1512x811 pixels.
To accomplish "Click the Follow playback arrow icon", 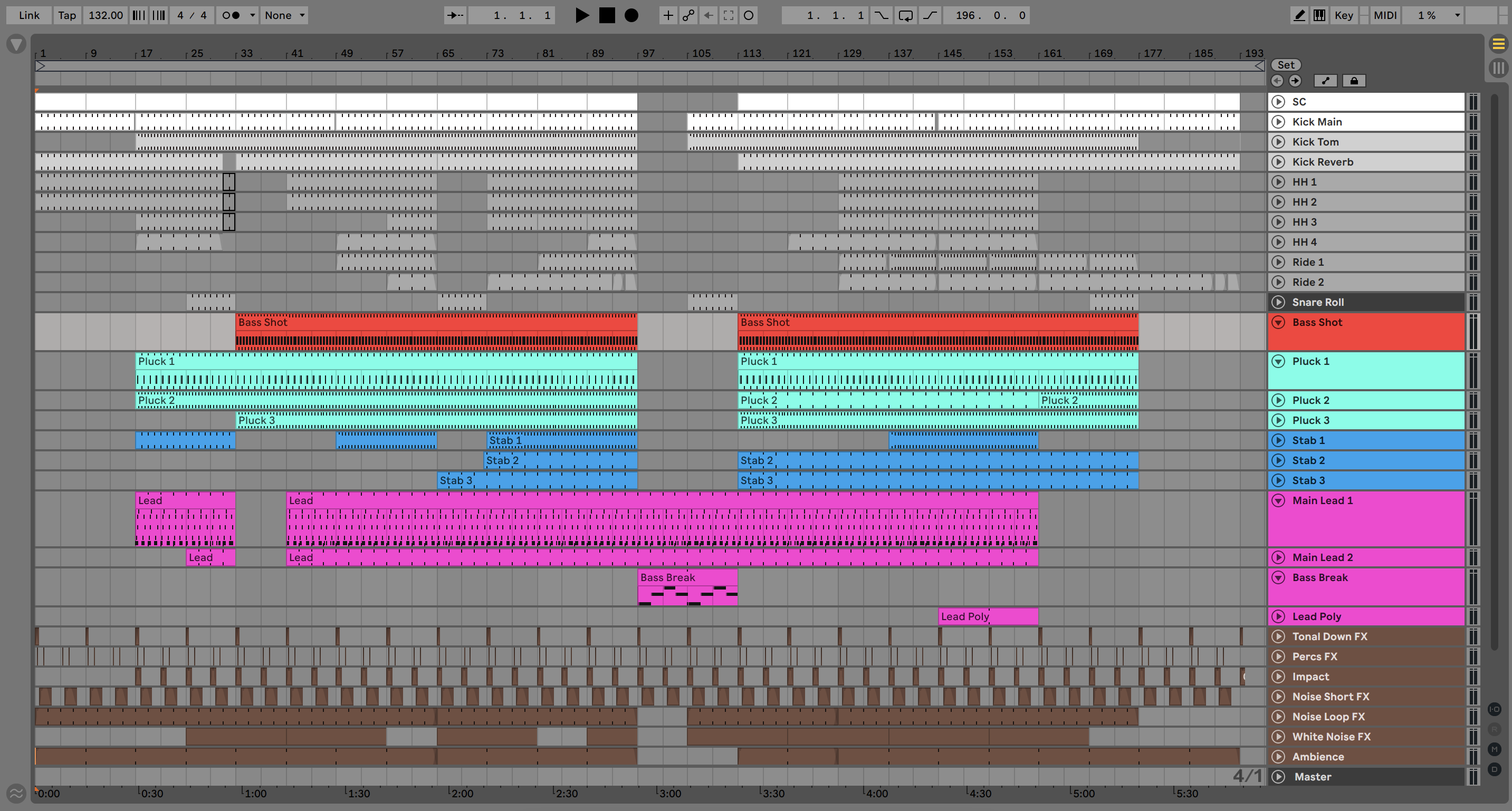I will [455, 15].
